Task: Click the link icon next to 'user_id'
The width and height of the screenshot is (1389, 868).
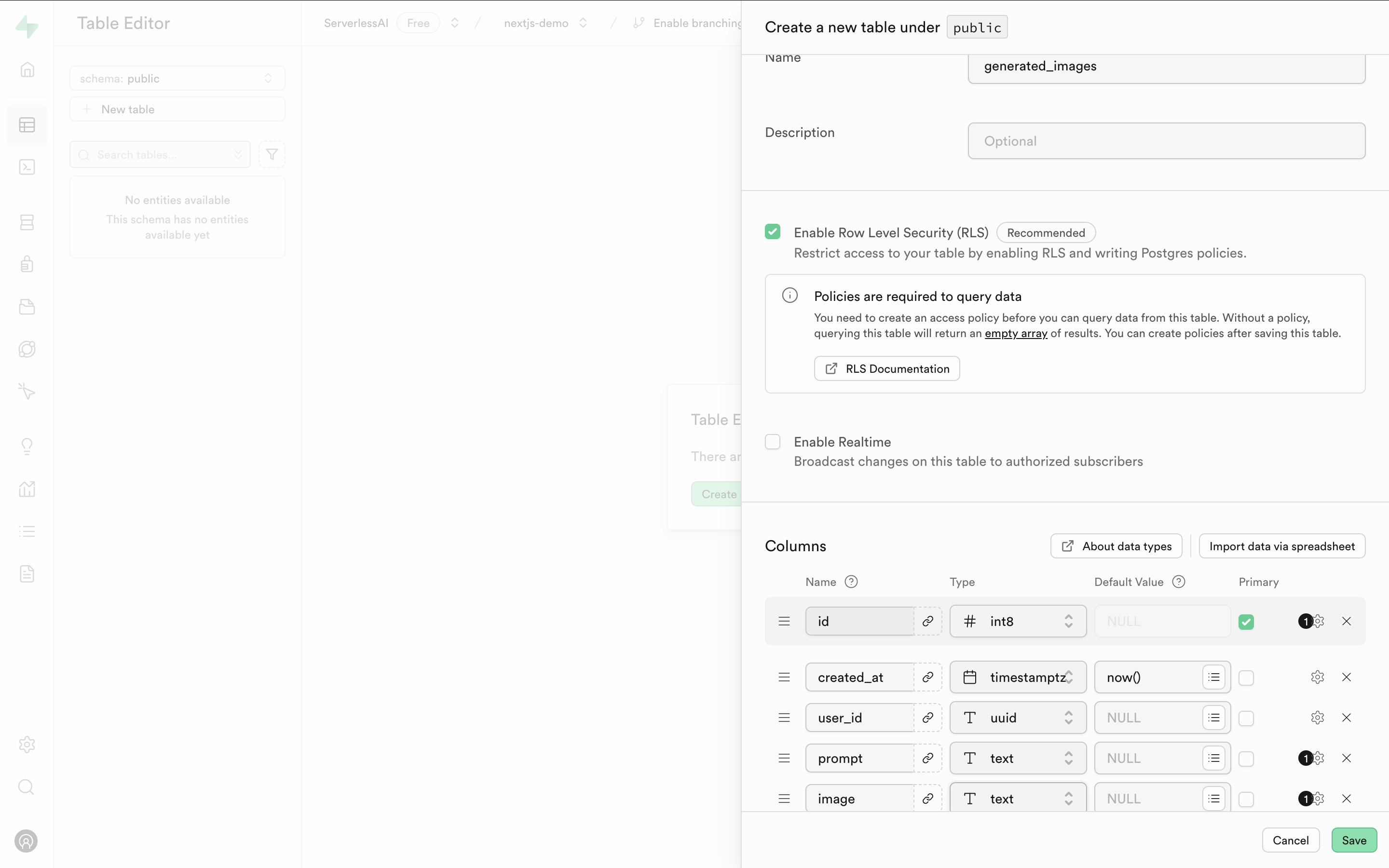Action: (928, 717)
